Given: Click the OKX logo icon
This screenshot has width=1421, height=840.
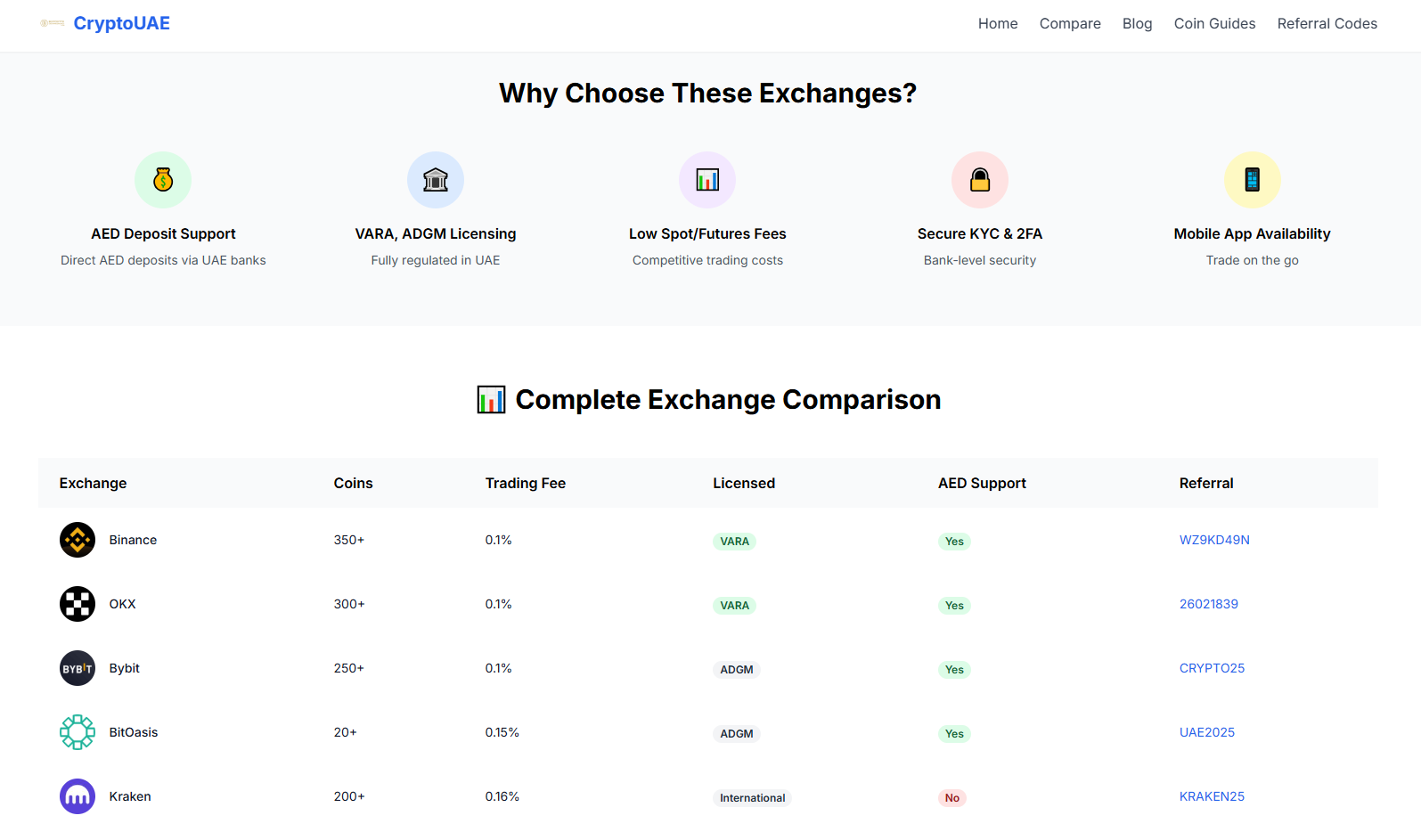Looking at the screenshot, I should [x=78, y=604].
